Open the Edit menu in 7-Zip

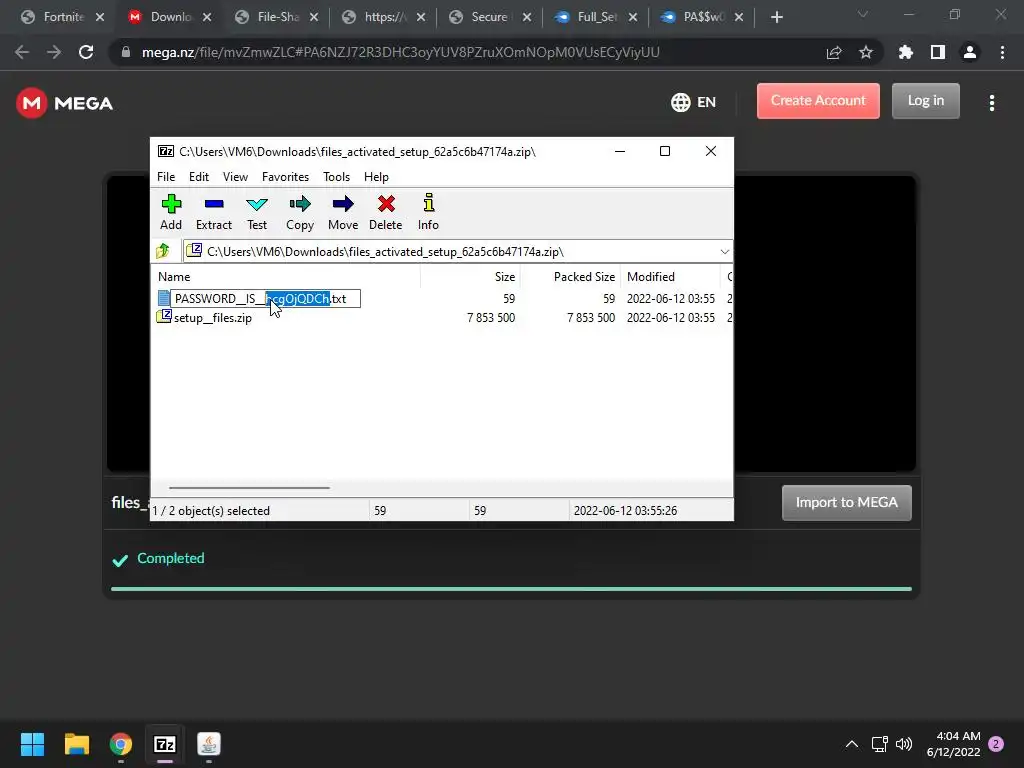(199, 177)
